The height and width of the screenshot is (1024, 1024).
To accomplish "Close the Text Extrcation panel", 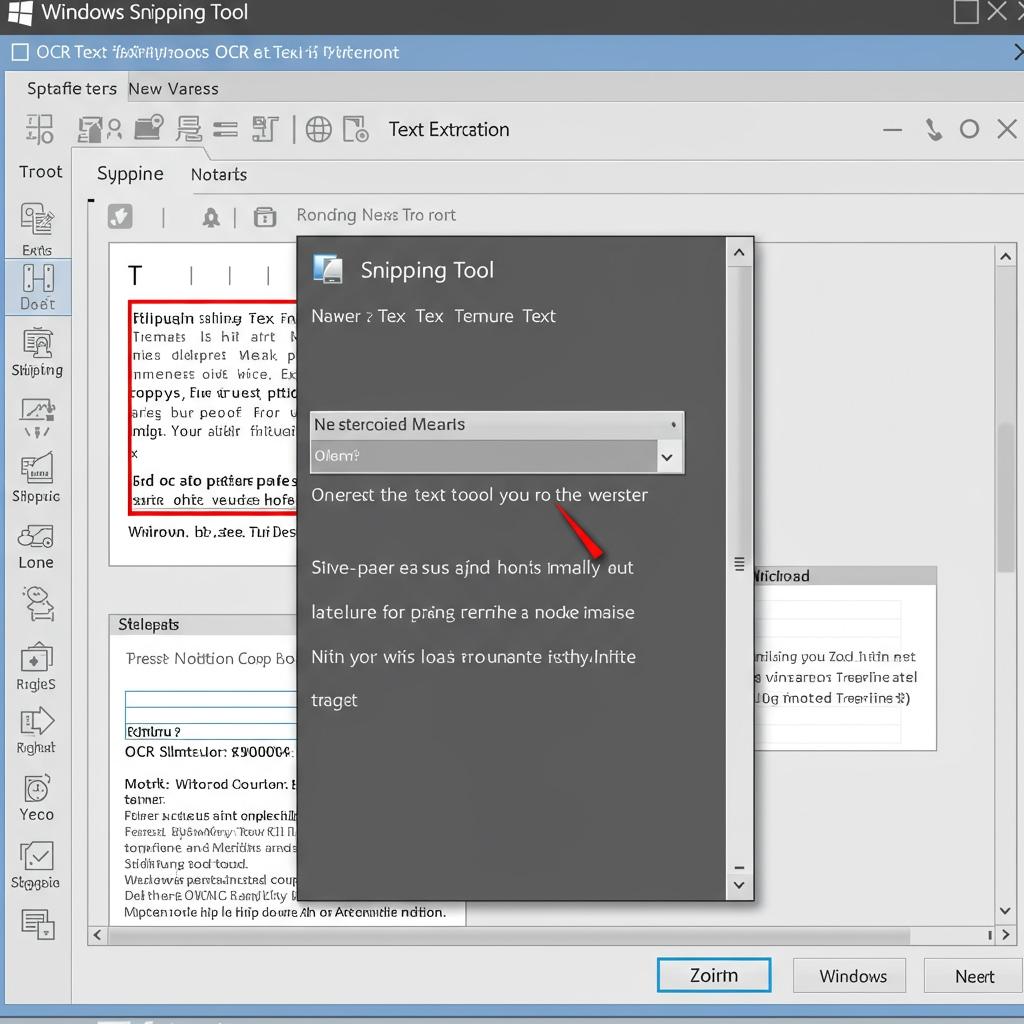I will click(1007, 129).
